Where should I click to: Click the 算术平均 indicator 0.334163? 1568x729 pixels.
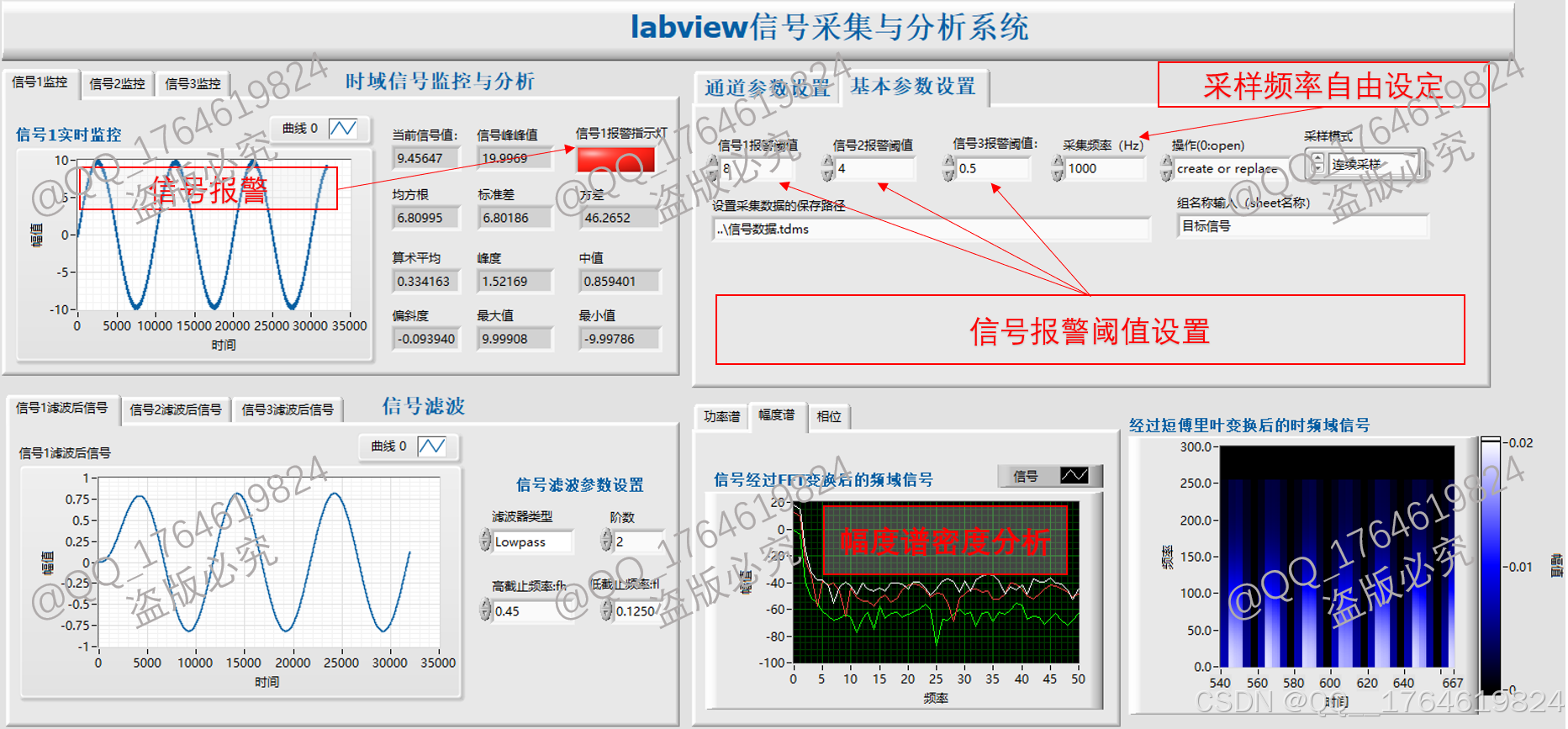[426, 282]
